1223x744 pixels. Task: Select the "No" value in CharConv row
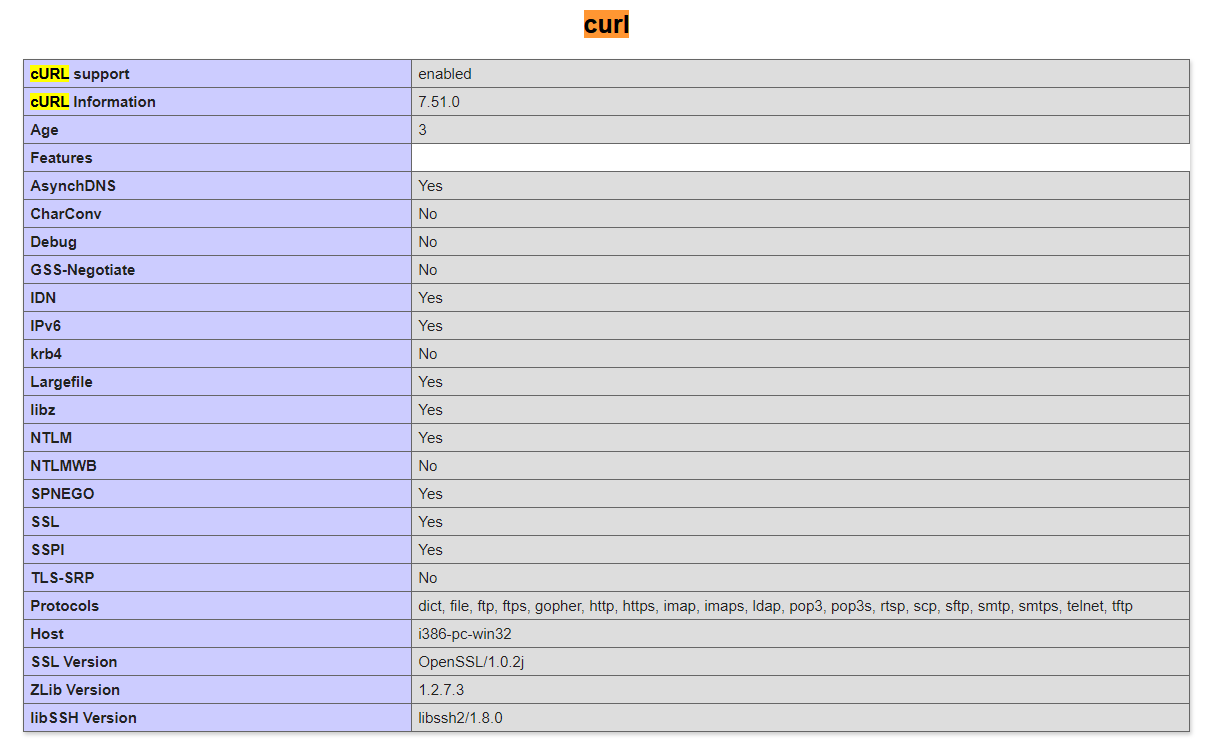[x=428, y=214]
